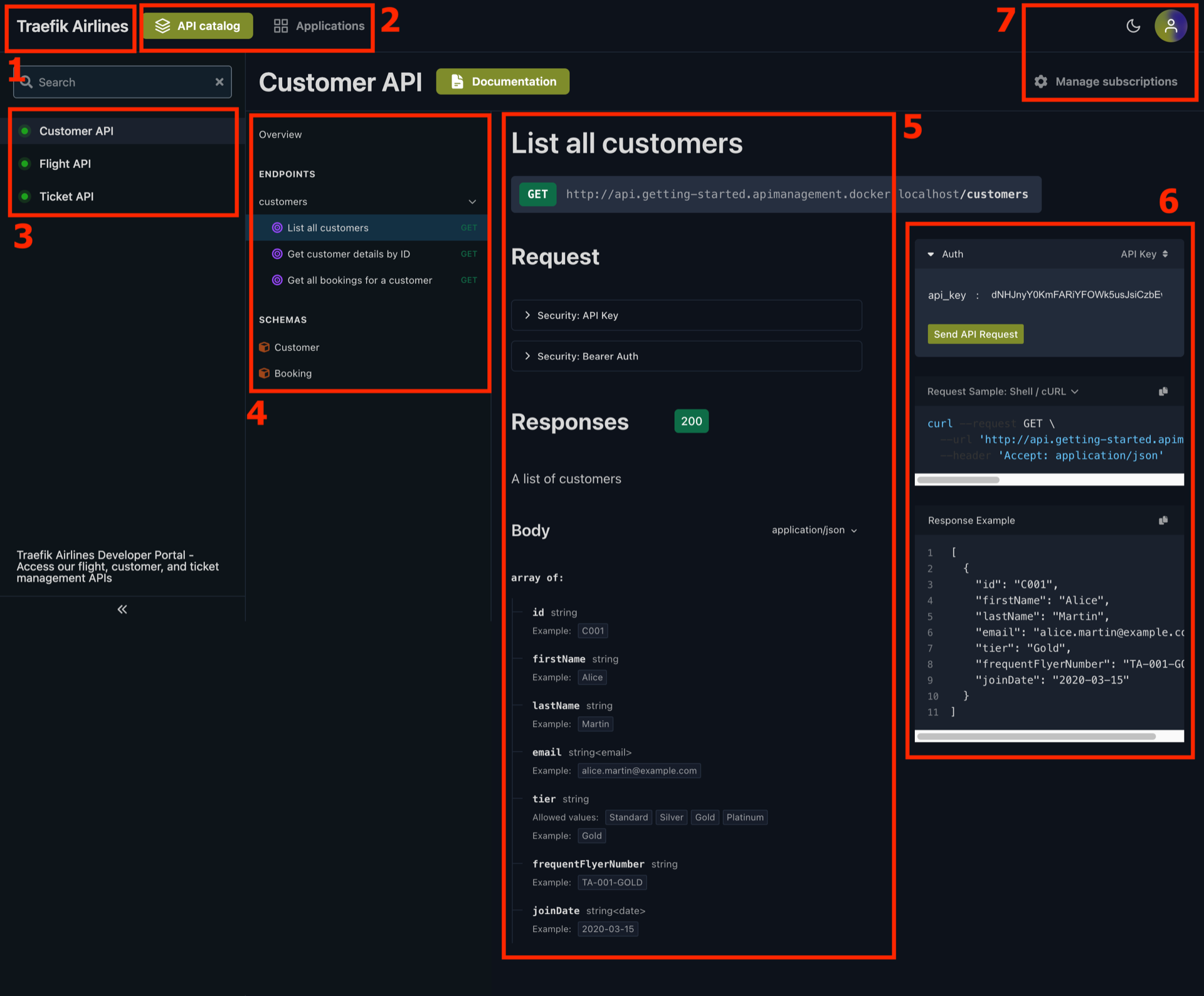Click the Applications grid icon
Image resolution: width=1204 pixels, height=996 pixels.
(280, 26)
